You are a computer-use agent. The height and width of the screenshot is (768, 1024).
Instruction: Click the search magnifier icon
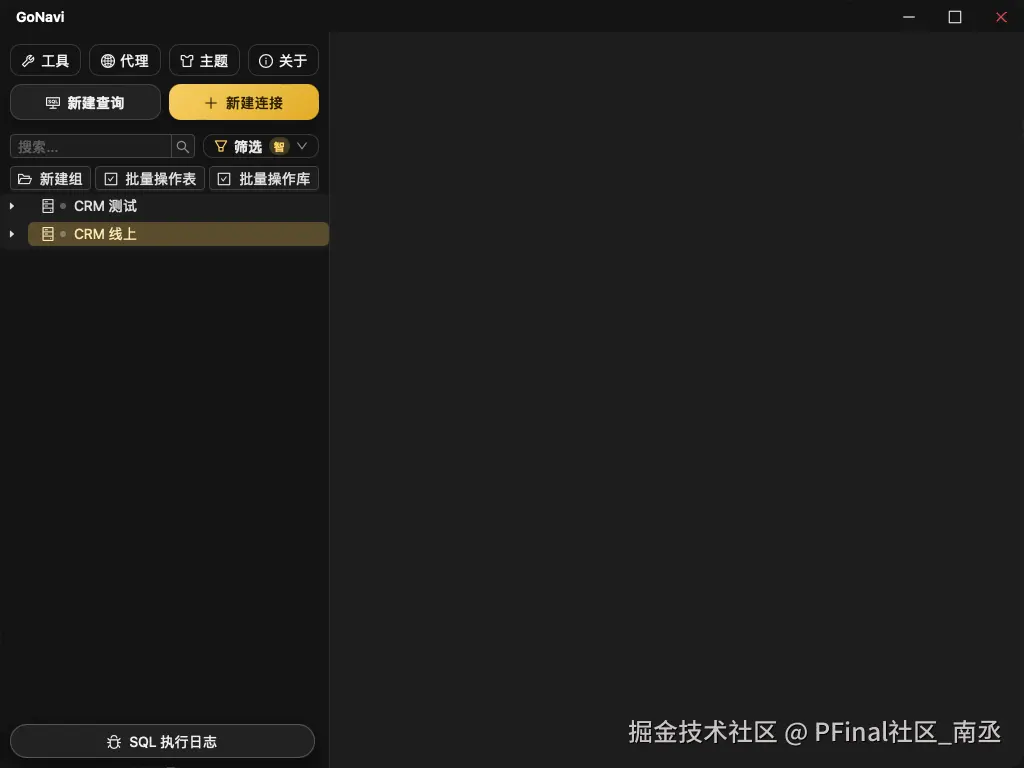pos(183,147)
